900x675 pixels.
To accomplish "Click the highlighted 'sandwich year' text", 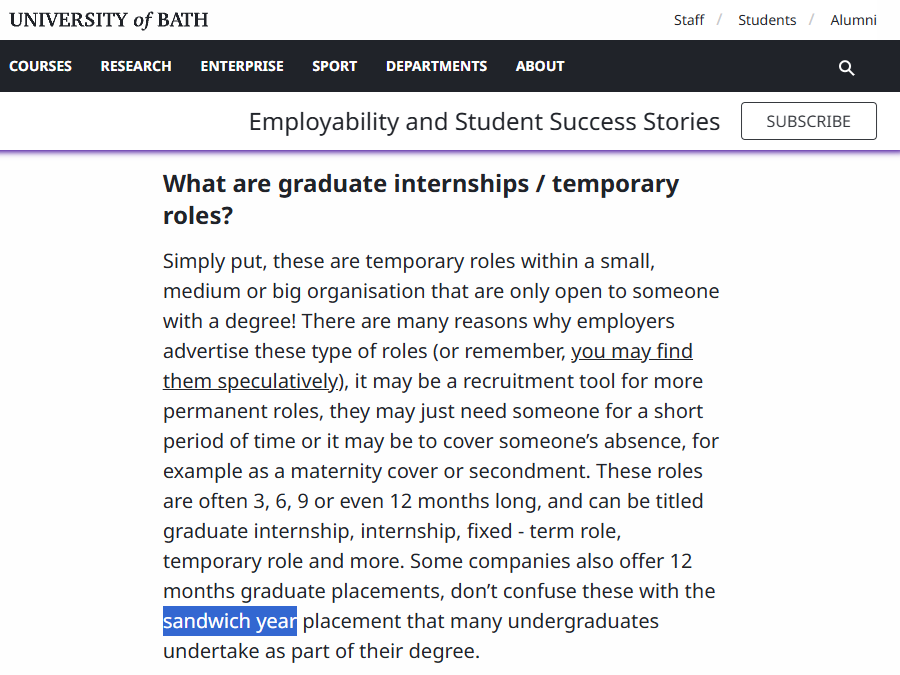I will [230, 621].
